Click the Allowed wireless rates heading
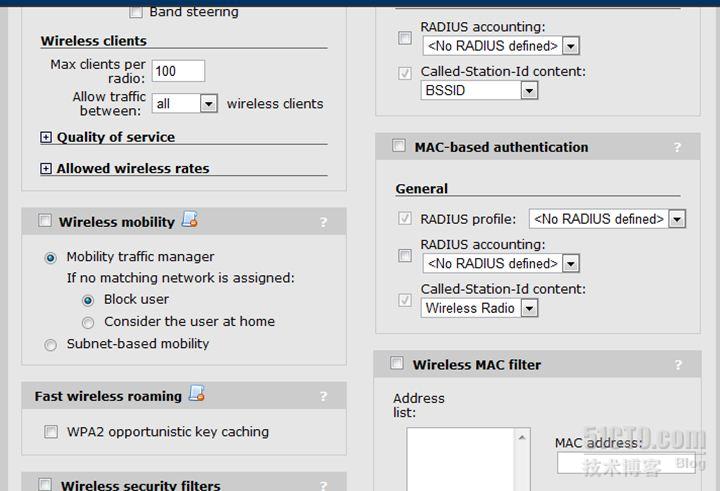Image resolution: width=720 pixels, height=491 pixels. 133,169
